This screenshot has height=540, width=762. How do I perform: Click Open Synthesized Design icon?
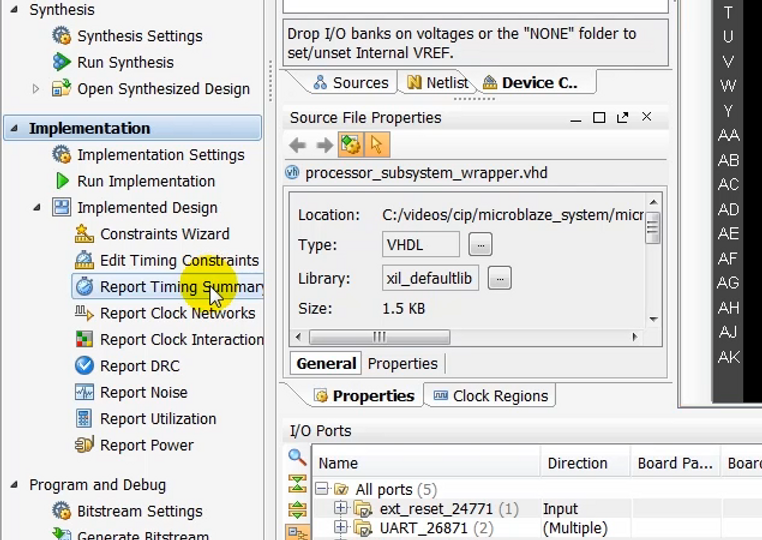pos(61,88)
